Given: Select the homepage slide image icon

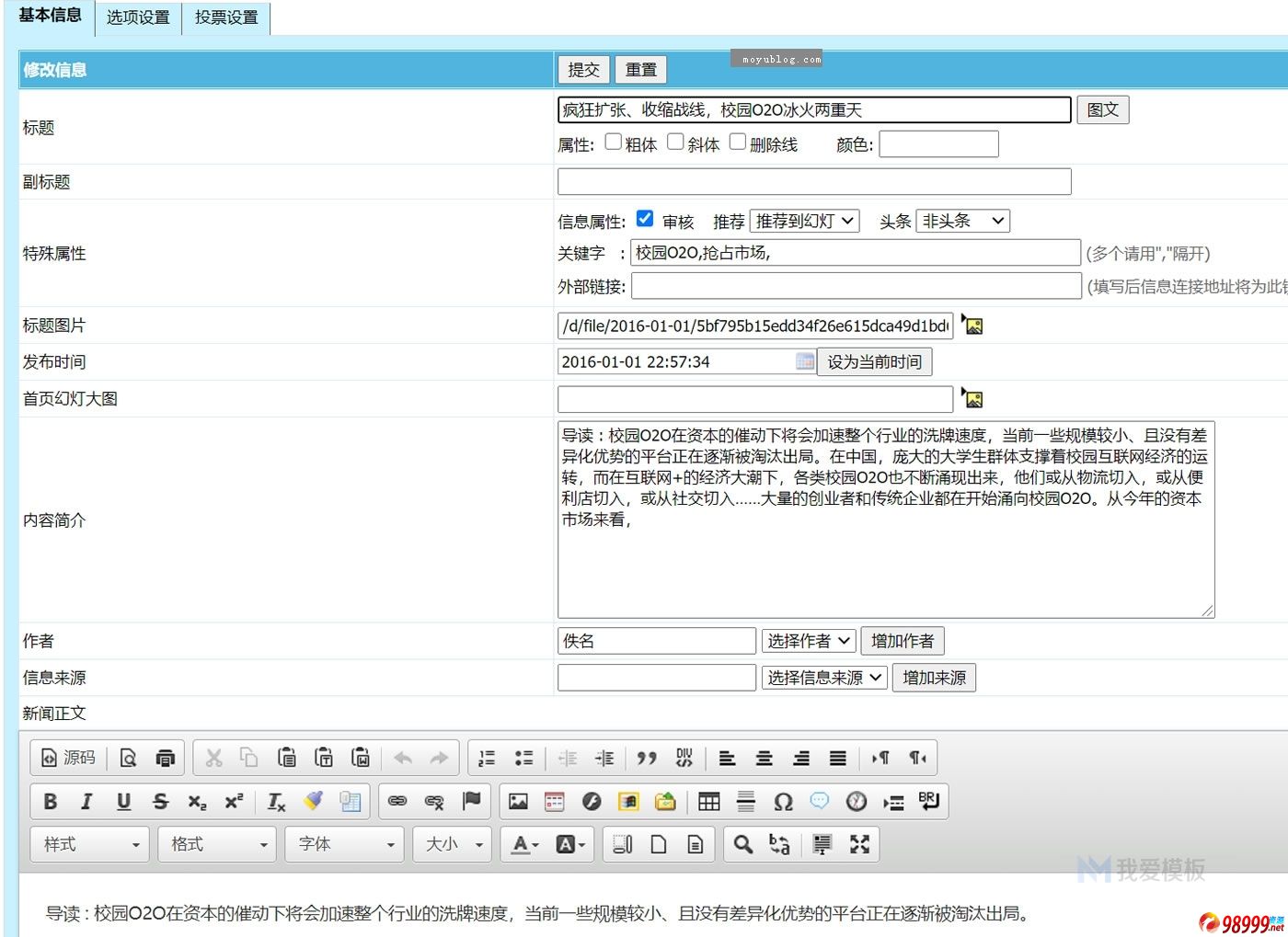Looking at the screenshot, I should [x=972, y=398].
